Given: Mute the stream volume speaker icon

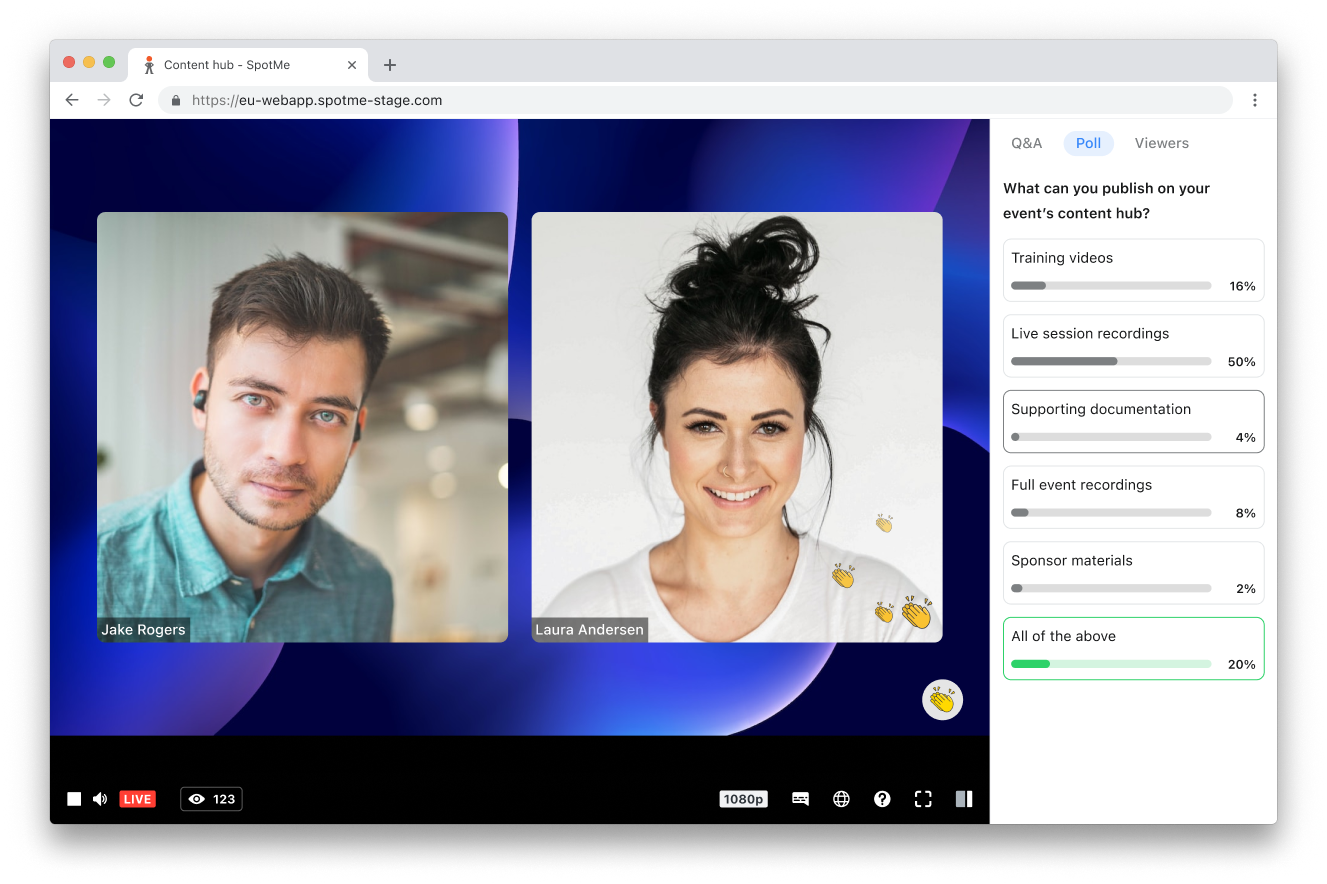Looking at the screenshot, I should coord(100,799).
